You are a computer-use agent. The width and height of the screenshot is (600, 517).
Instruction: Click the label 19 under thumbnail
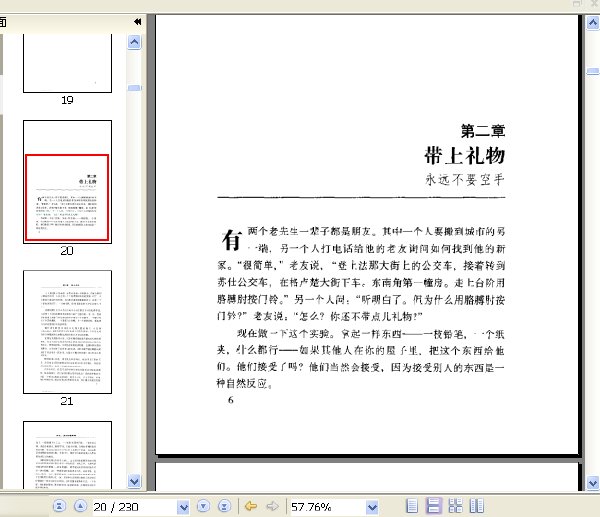[67, 100]
